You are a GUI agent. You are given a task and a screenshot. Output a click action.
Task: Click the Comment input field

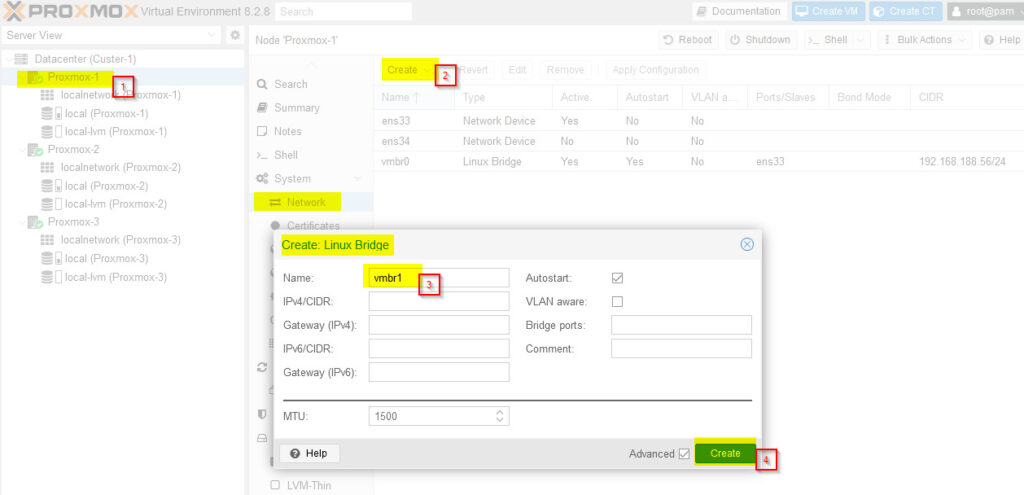coord(681,348)
